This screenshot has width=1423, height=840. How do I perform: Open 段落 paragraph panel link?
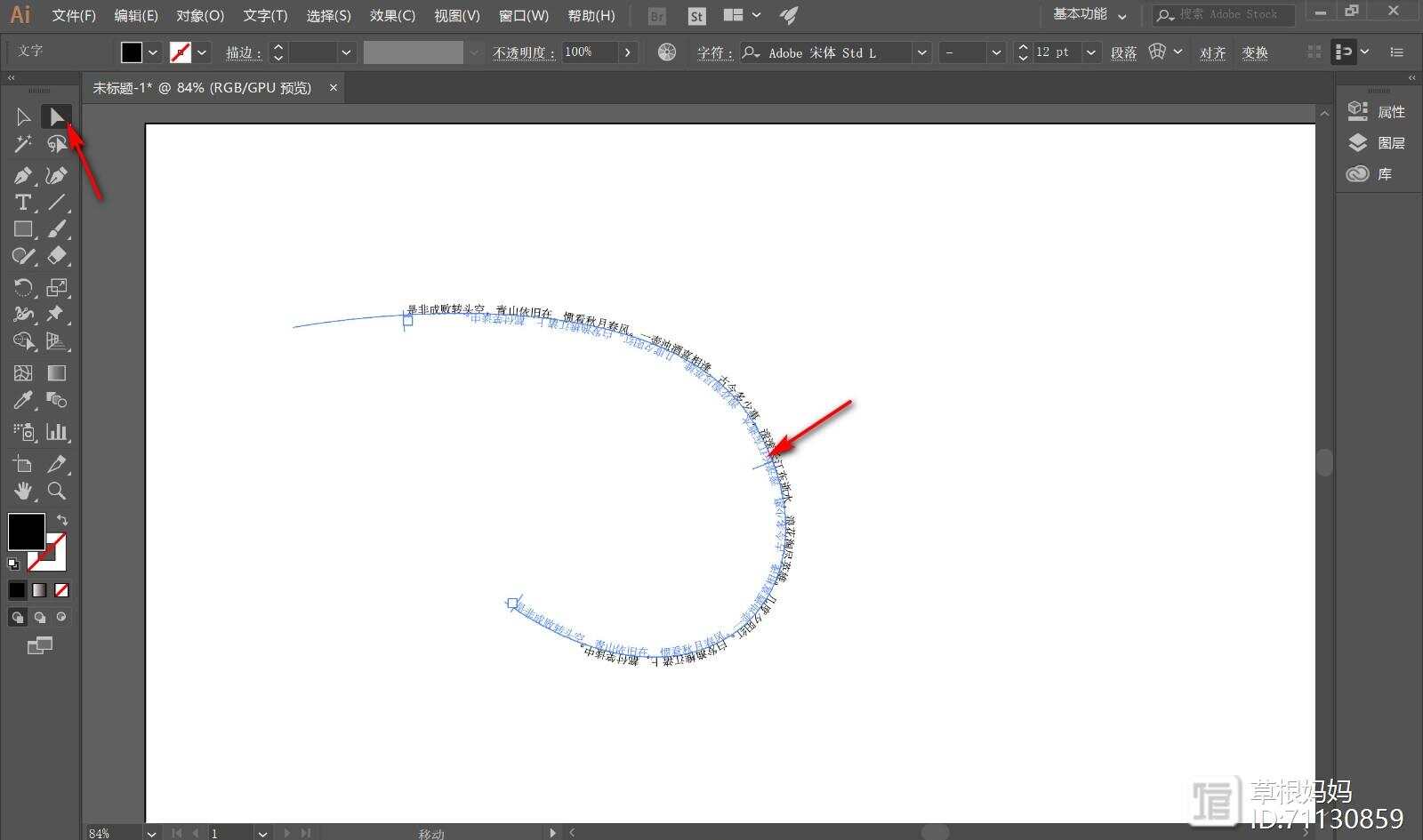(x=1123, y=53)
